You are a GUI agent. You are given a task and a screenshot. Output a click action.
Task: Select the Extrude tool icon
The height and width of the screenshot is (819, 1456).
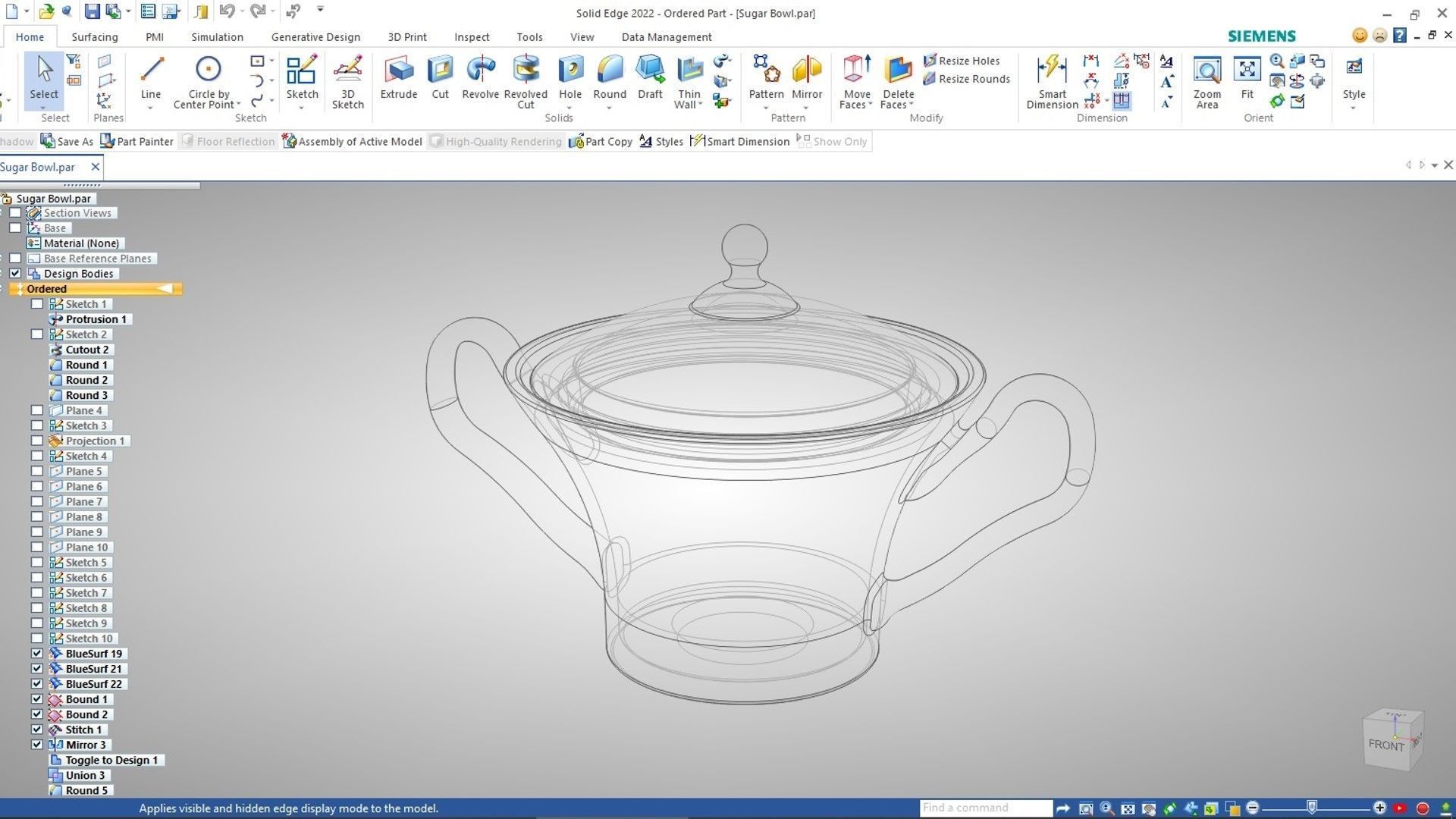(398, 70)
